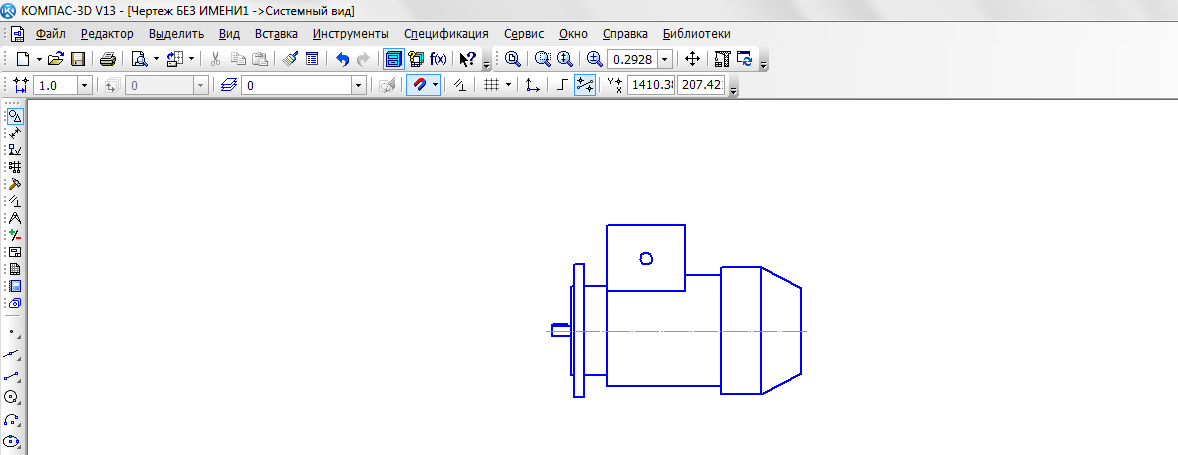This screenshot has width=1178, height=455.
Task: Click the zoom scale field 0.2928
Action: click(633, 59)
